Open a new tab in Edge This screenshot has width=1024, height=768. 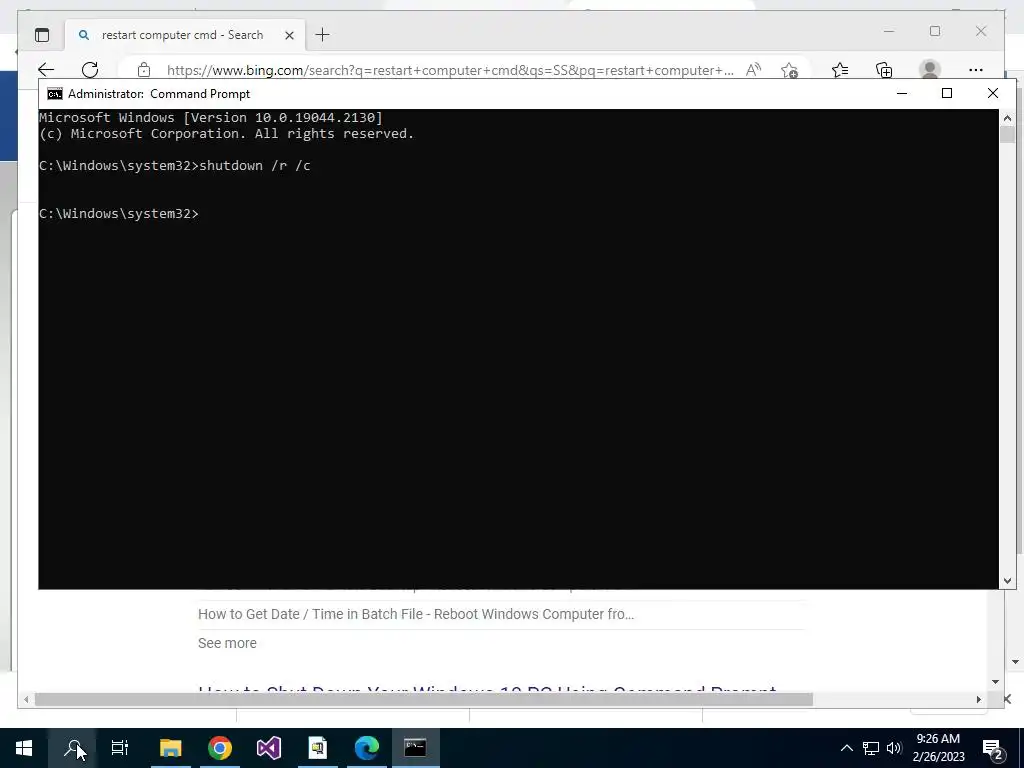[x=323, y=35]
